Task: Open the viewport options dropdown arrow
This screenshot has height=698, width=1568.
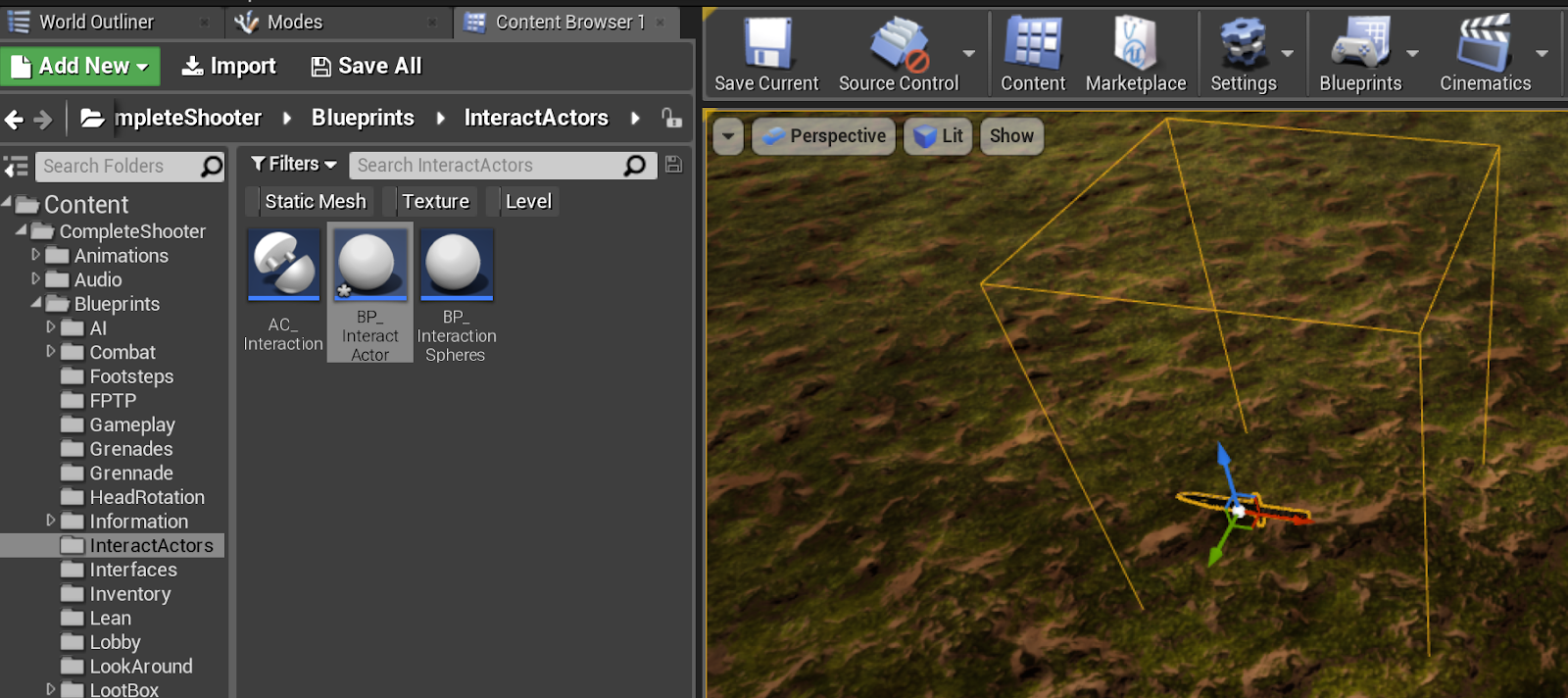Action: click(728, 136)
